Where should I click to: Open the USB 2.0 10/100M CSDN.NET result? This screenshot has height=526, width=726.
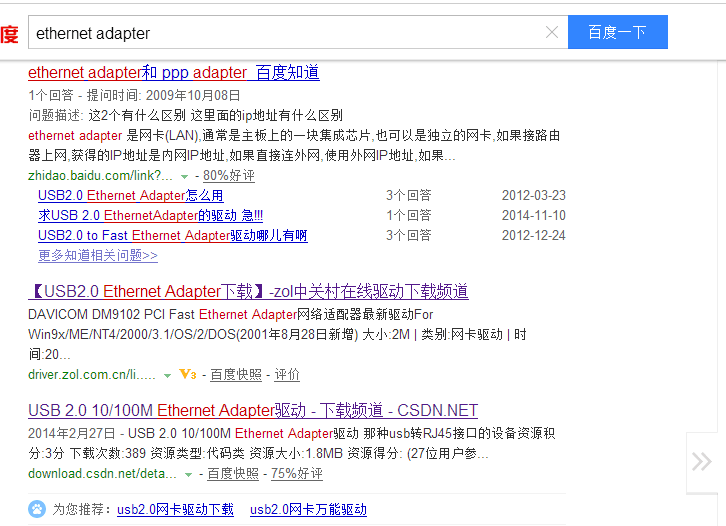253,411
